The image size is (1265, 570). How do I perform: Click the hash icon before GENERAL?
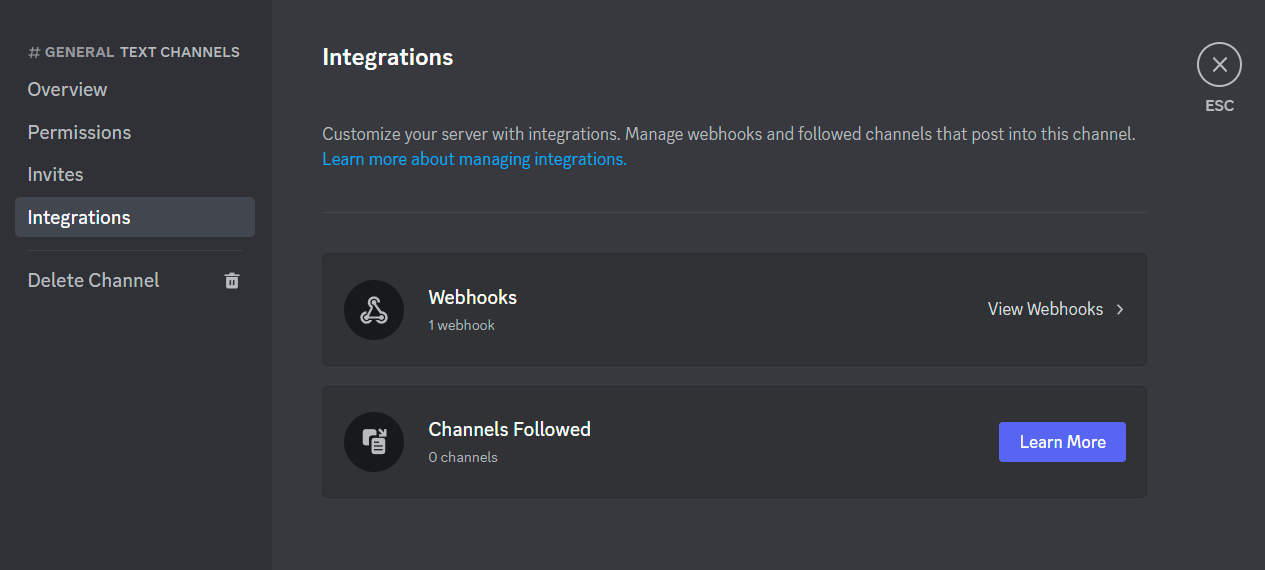coord(34,52)
